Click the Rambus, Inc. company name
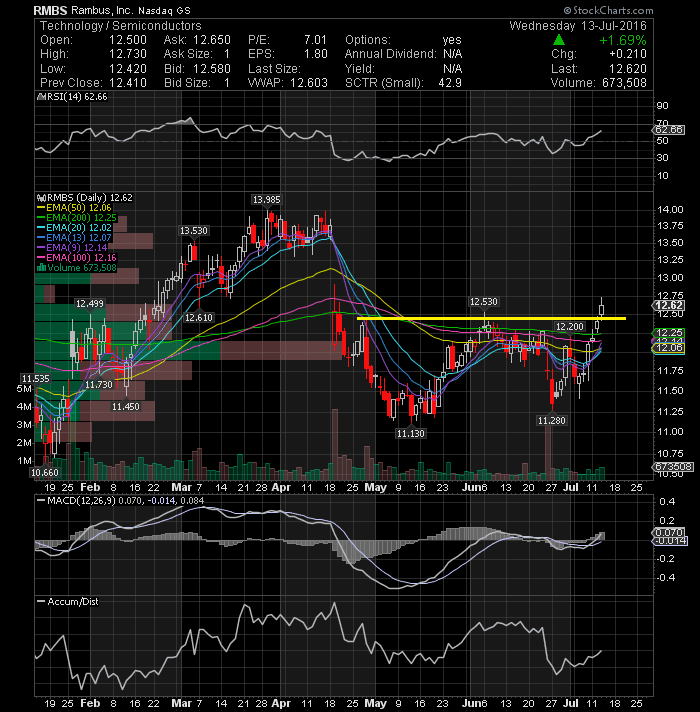This screenshot has width=700, height=712. [102, 10]
